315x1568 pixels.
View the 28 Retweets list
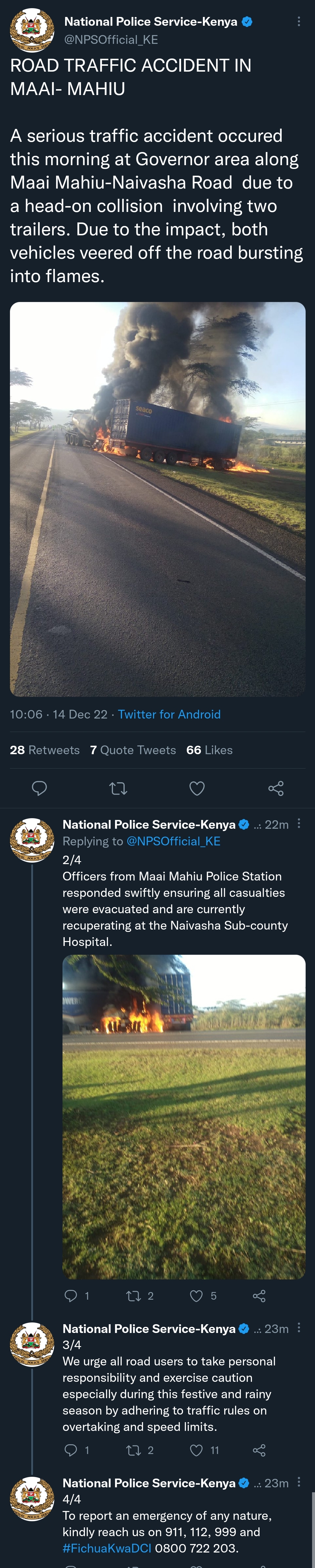44,750
